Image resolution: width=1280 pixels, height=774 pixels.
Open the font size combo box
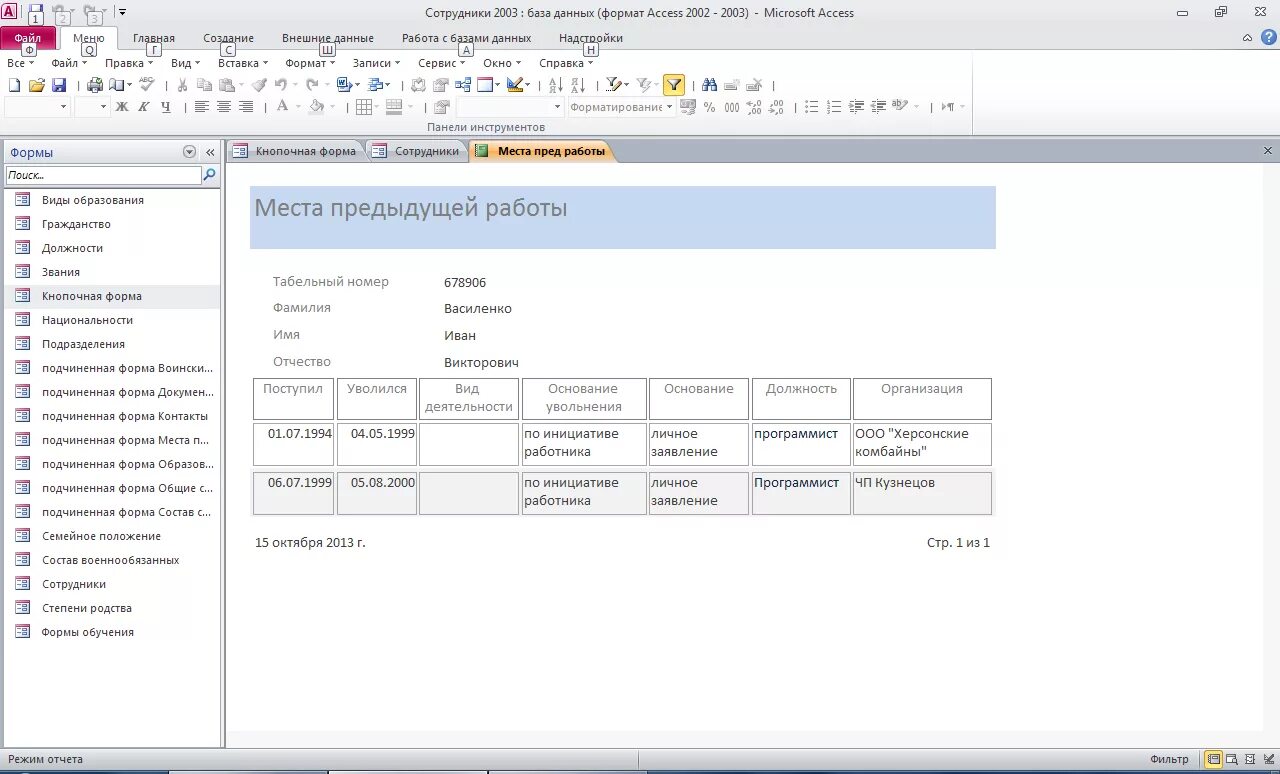(x=92, y=107)
